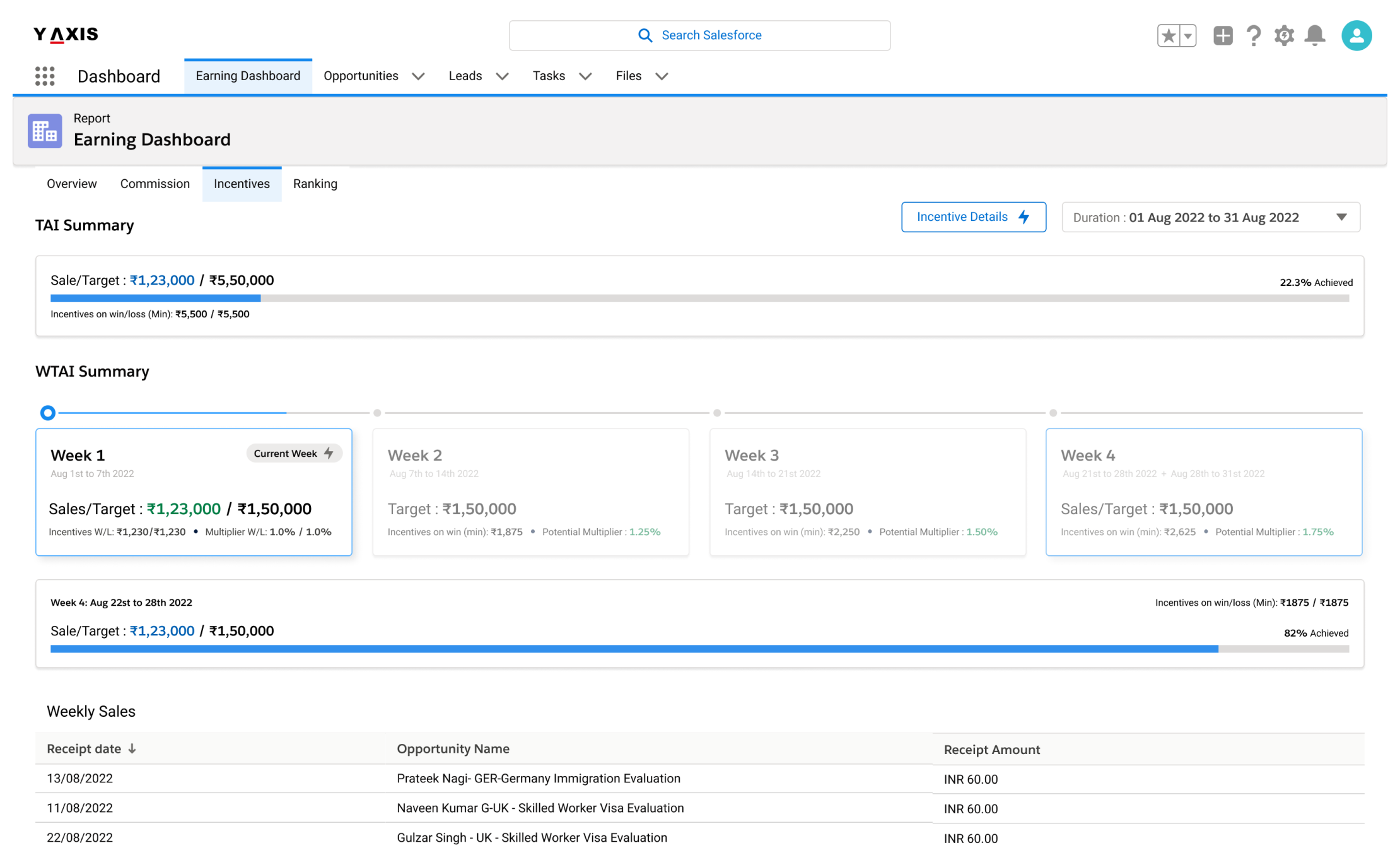
Task: Click the Y-AXIS logo
Action: point(66,34)
